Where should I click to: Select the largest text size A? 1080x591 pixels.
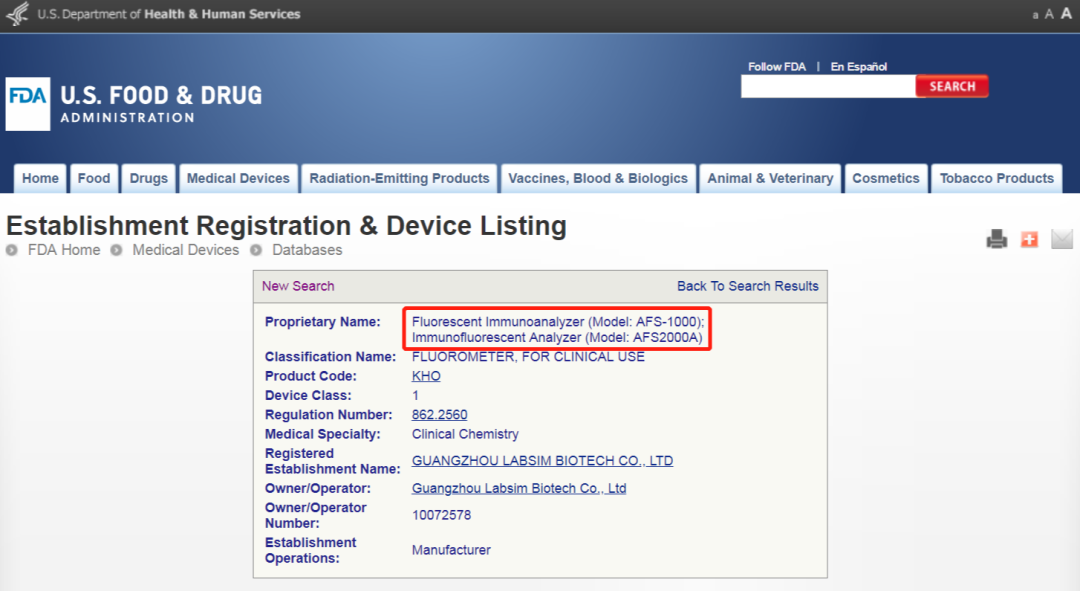(1066, 14)
